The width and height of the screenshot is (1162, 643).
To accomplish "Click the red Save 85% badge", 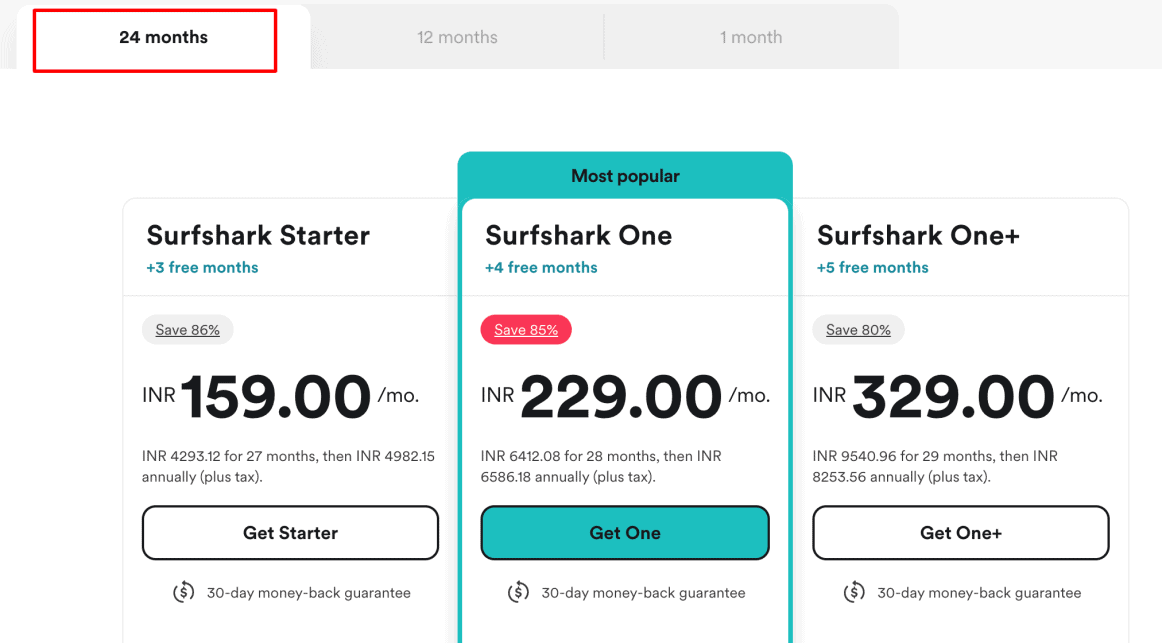I will 526,330.
